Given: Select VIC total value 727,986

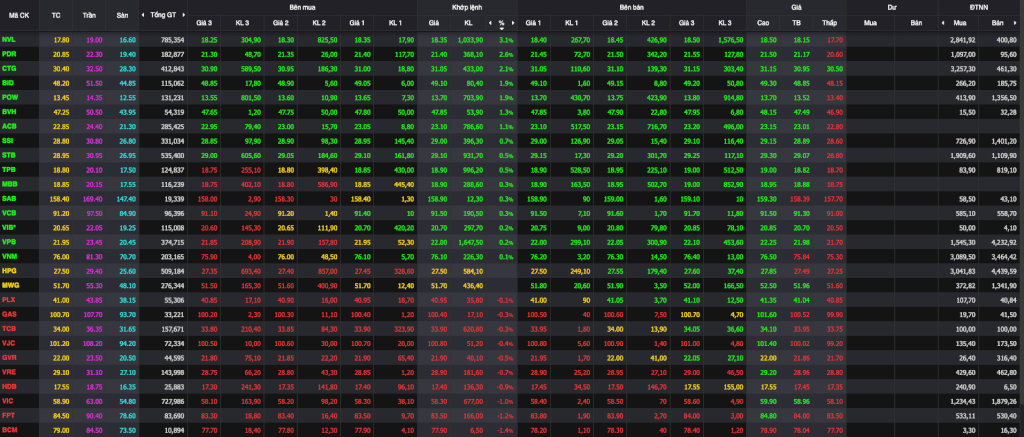Looking at the screenshot, I should 172,400.
